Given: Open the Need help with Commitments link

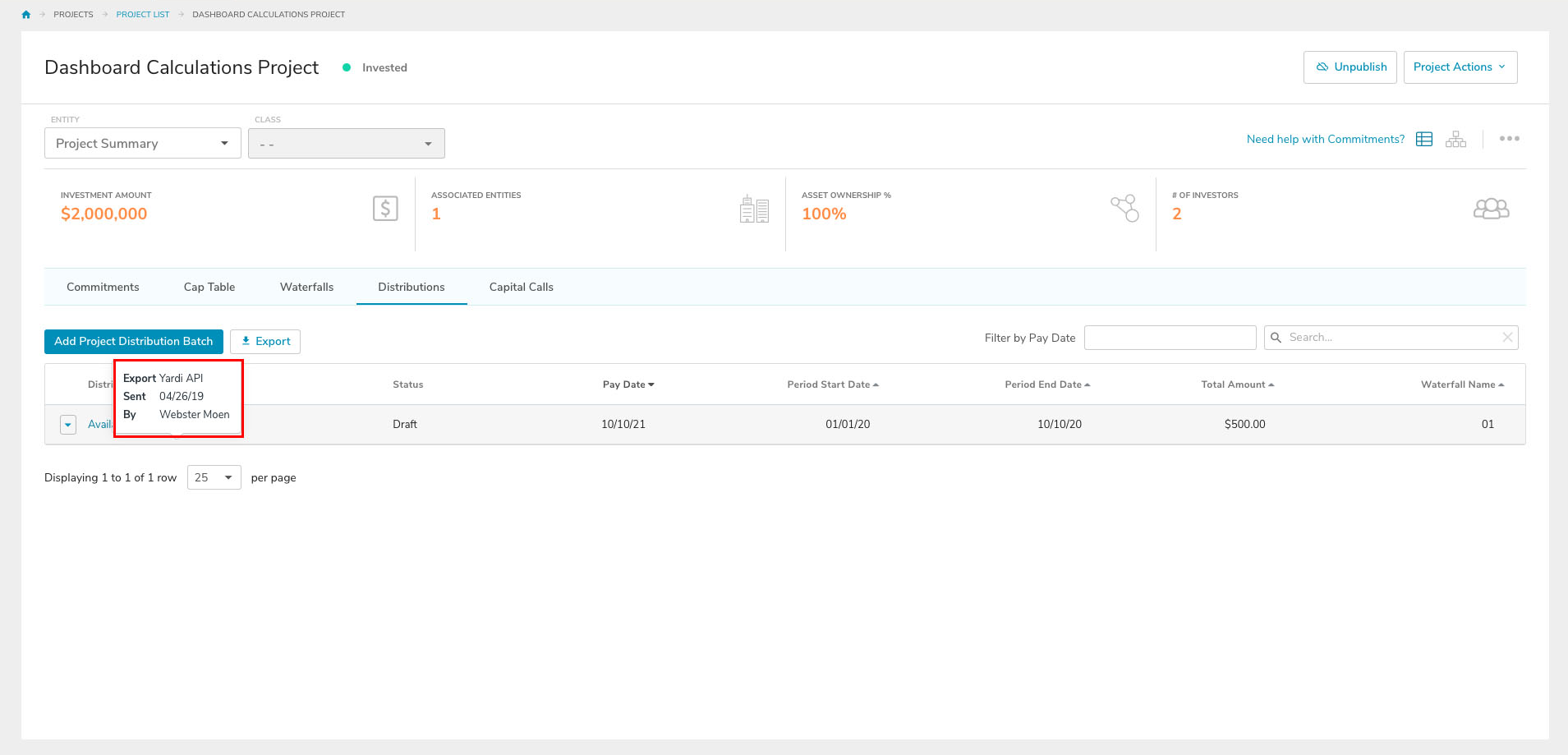Looking at the screenshot, I should click(x=1325, y=139).
